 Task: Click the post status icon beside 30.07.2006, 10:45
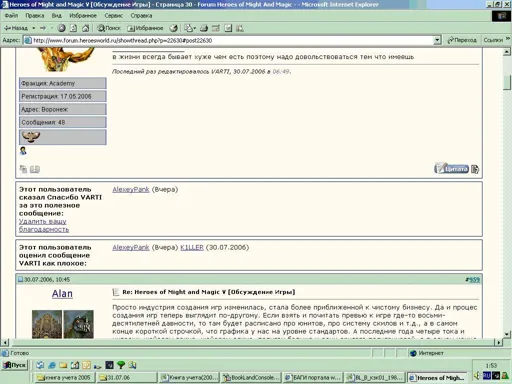pyautogui.click(x=20, y=279)
